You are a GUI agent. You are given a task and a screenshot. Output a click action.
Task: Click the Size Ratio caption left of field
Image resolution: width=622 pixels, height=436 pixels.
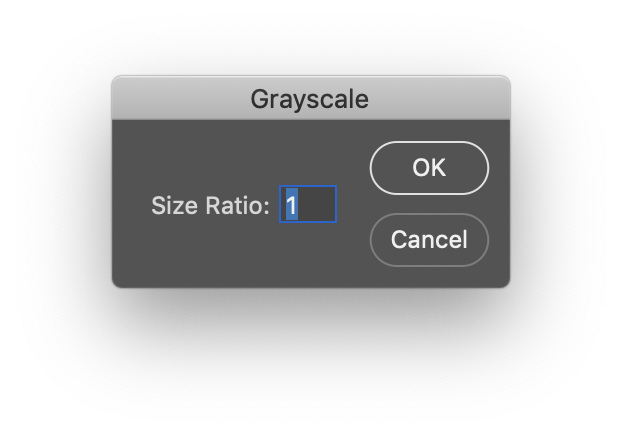pos(210,206)
